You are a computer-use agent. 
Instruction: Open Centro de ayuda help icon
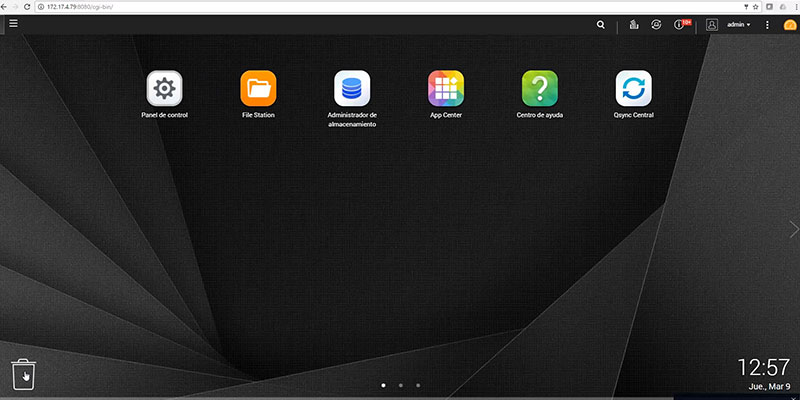[x=540, y=88]
